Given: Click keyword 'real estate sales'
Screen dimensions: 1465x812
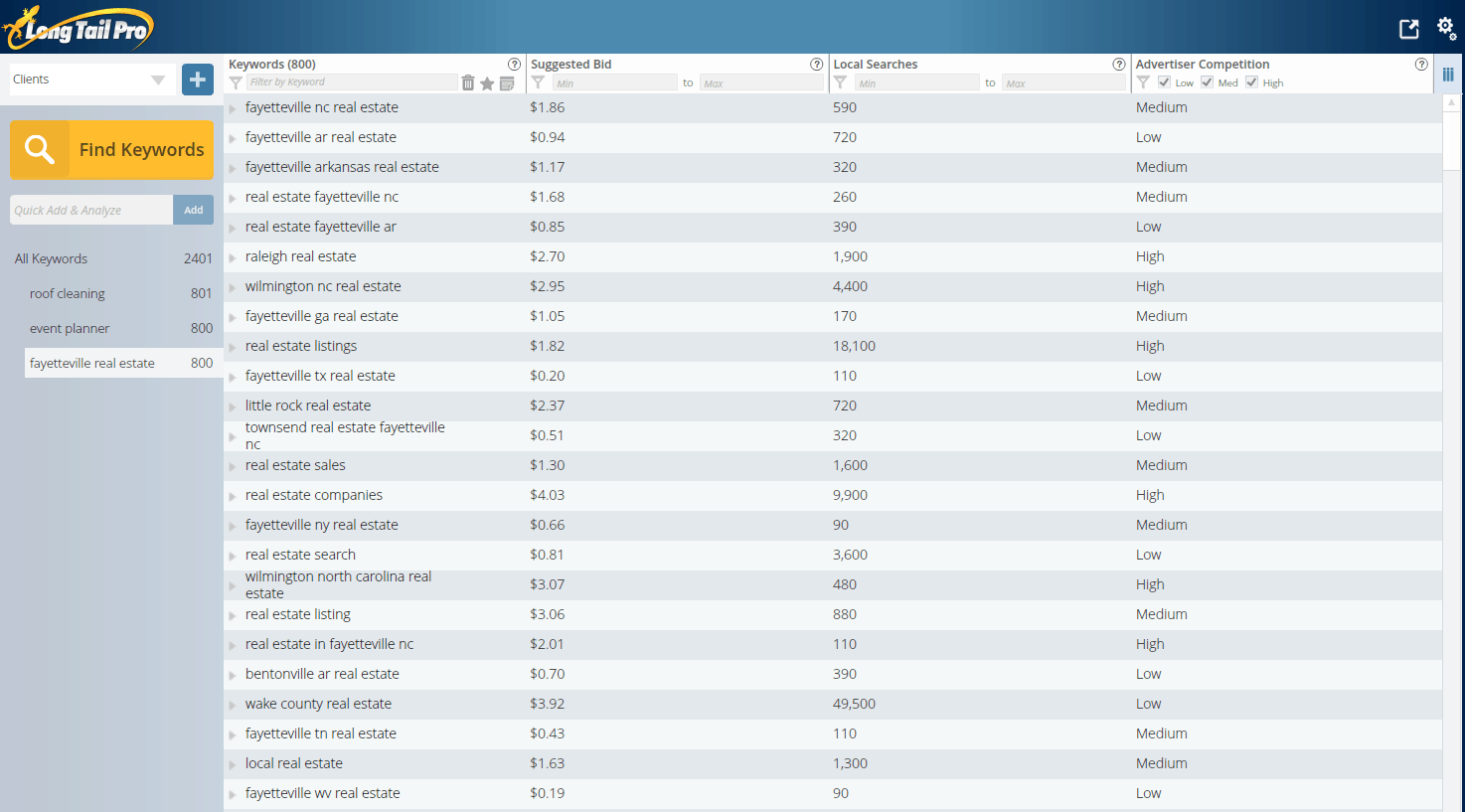Looking at the screenshot, I should [x=295, y=465].
